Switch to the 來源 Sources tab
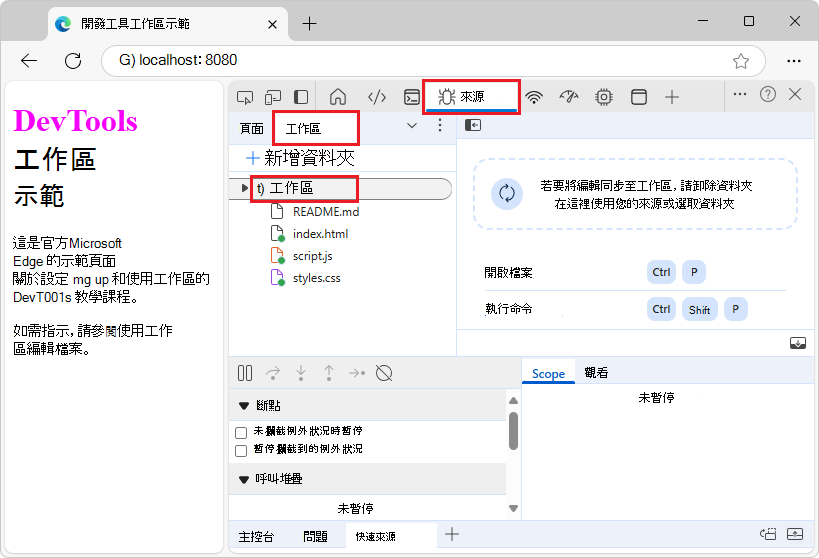The height and width of the screenshot is (558, 819). click(x=471, y=97)
